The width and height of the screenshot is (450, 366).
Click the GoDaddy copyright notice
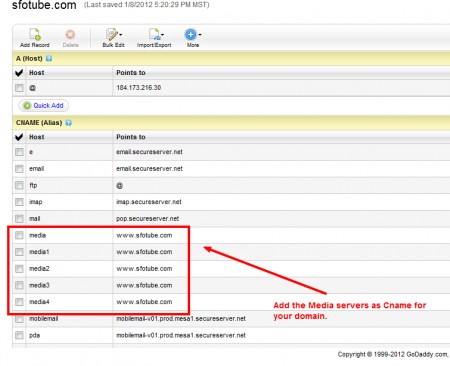coord(393,354)
